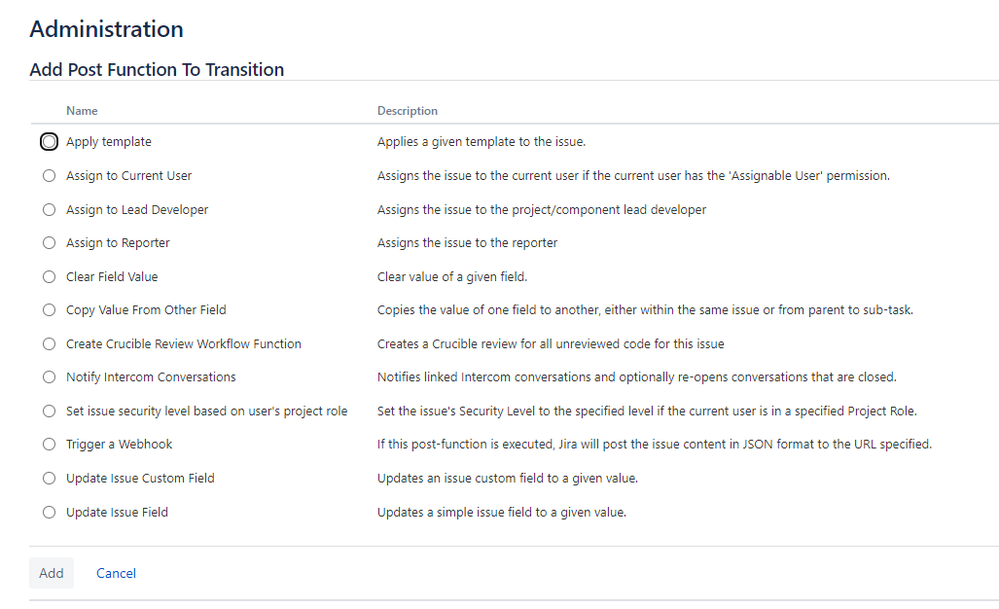Image resolution: width=999 pixels, height=609 pixels.
Task: Choose Copy Value From Other Field option
Action: 49,310
